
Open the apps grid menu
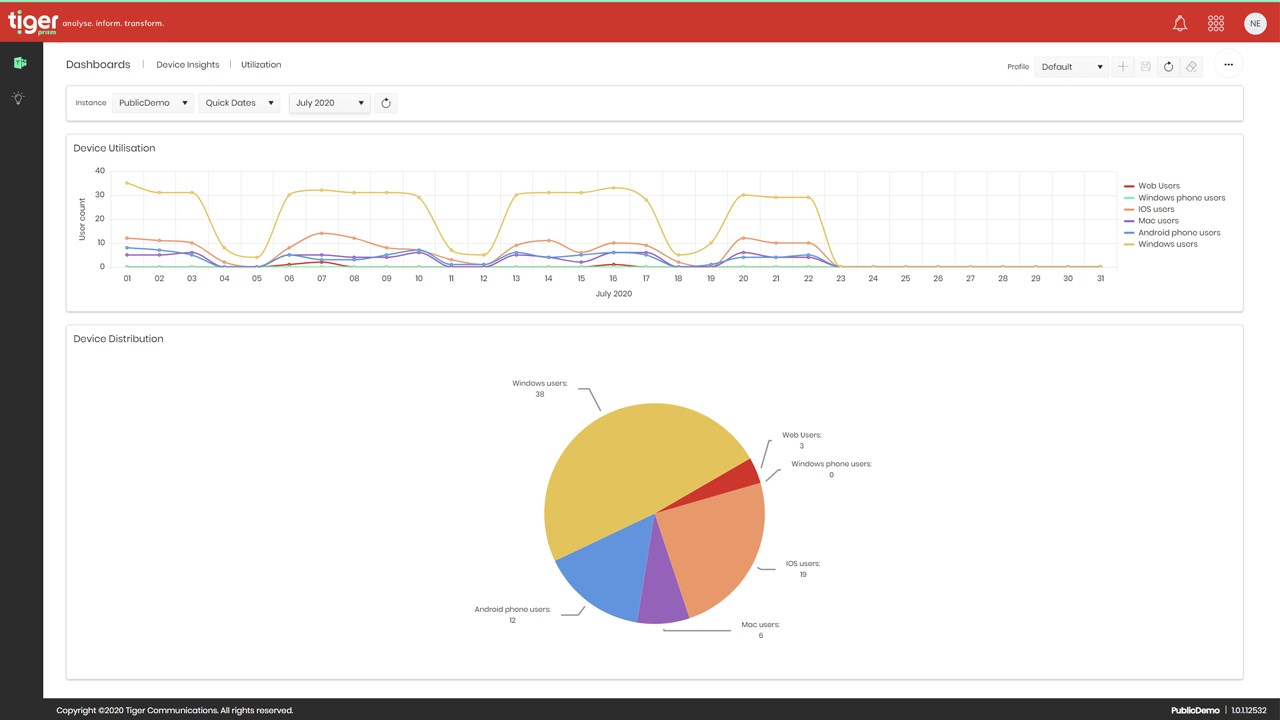point(1216,23)
